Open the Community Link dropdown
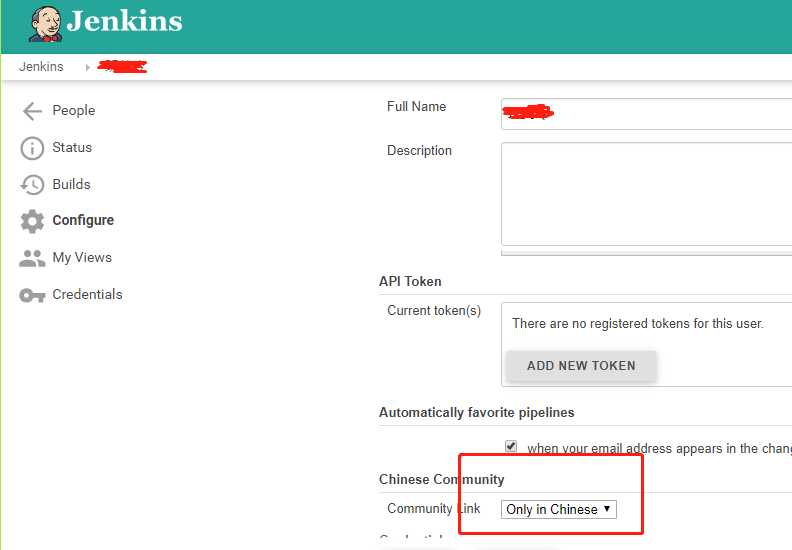This screenshot has width=792, height=550. (x=559, y=509)
